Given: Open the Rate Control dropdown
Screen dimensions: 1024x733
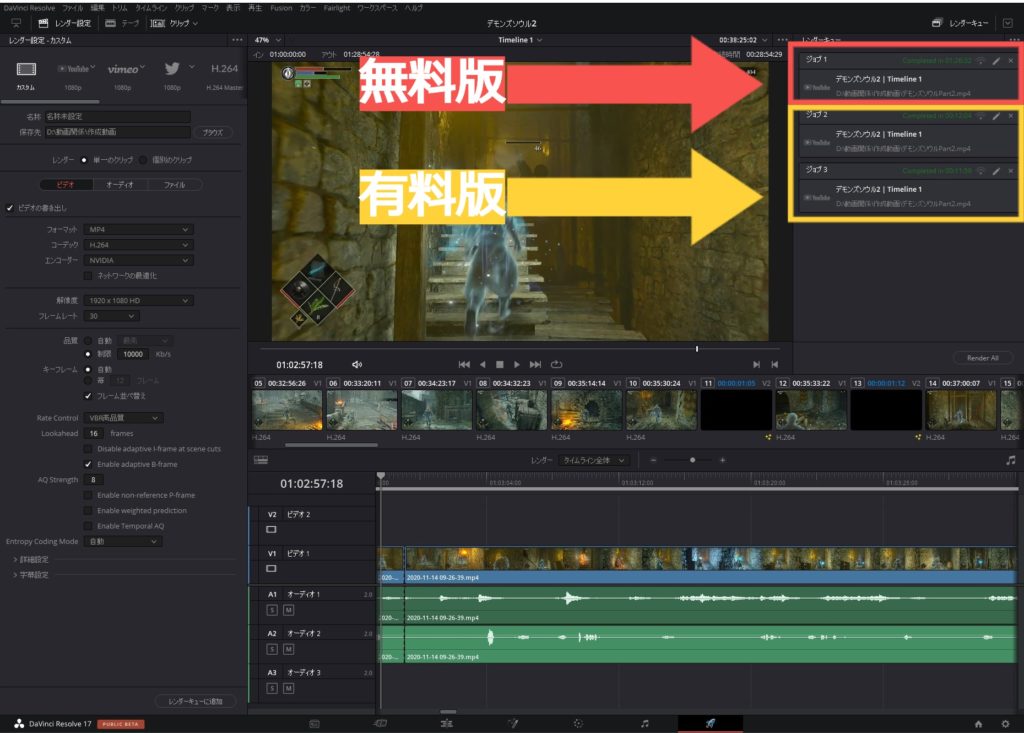Looking at the screenshot, I should [x=123, y=418].
